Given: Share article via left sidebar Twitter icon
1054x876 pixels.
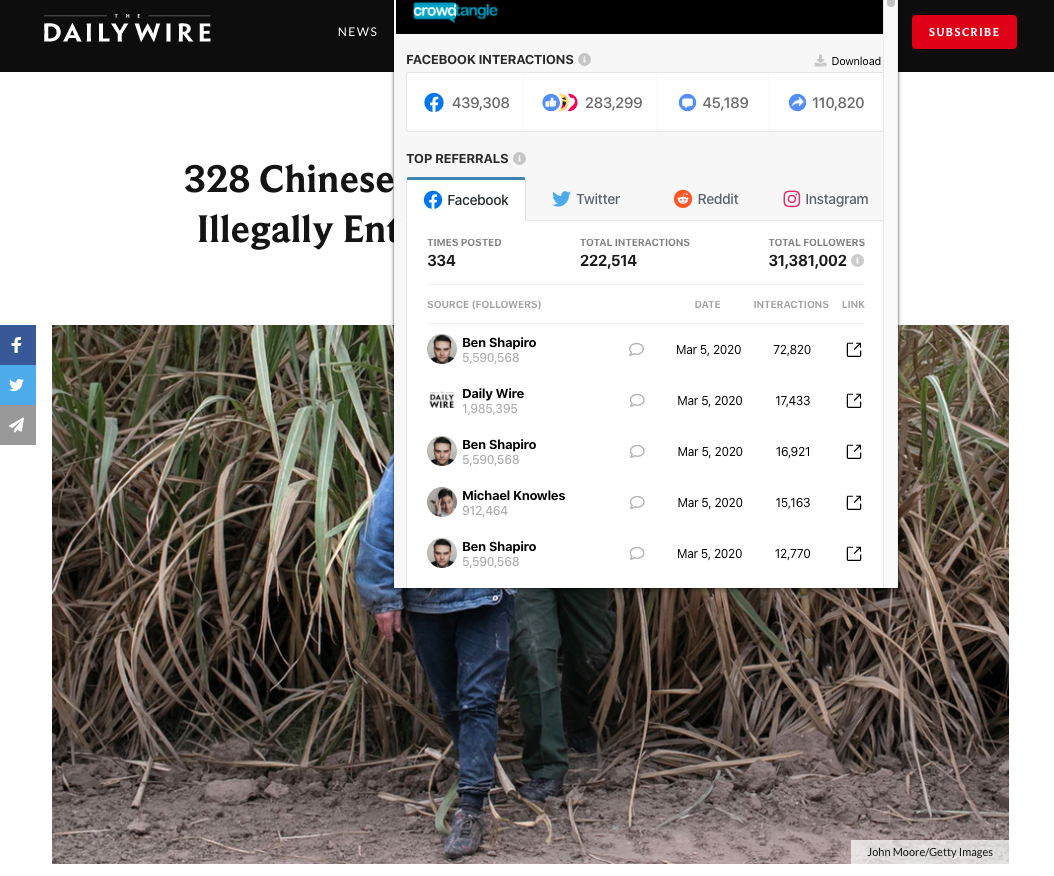Looking at the screenshot, I should (17, 385).
